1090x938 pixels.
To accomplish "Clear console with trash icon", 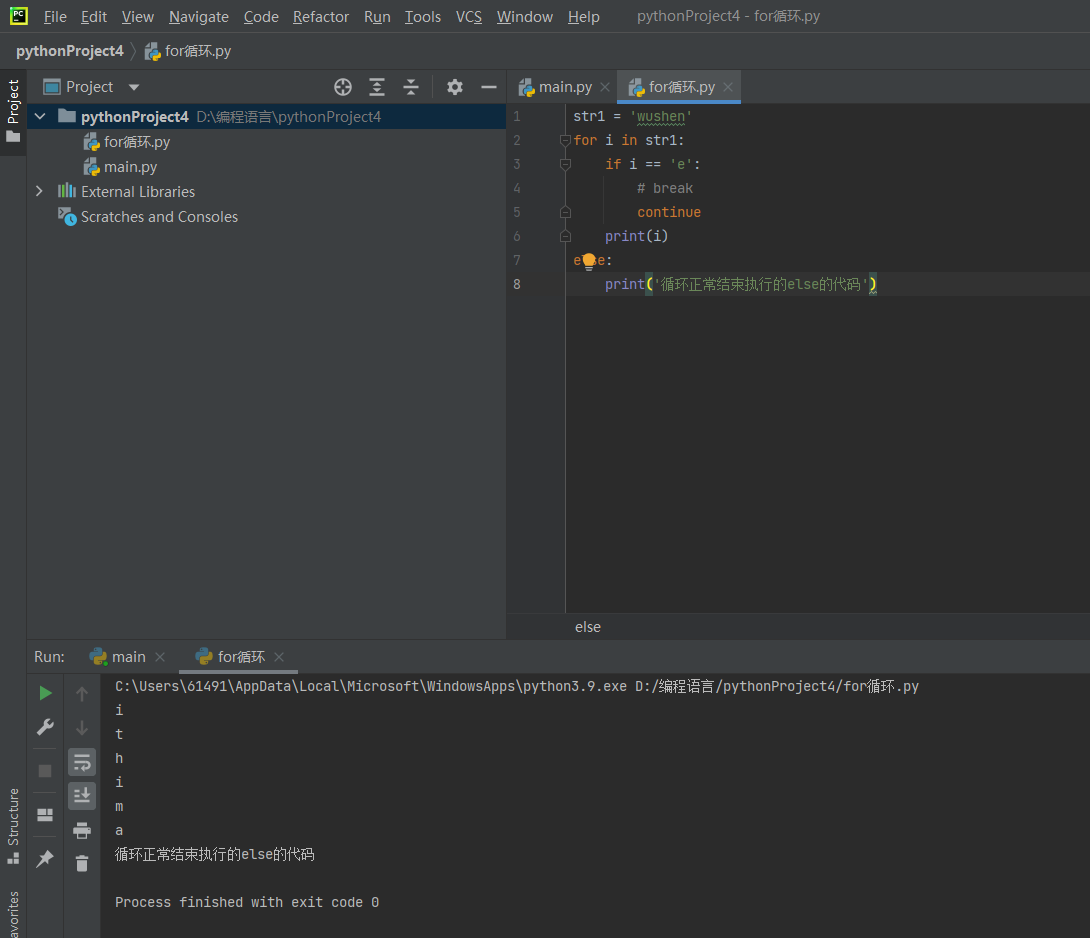I will pyautogui.click(x=82, y=863).
